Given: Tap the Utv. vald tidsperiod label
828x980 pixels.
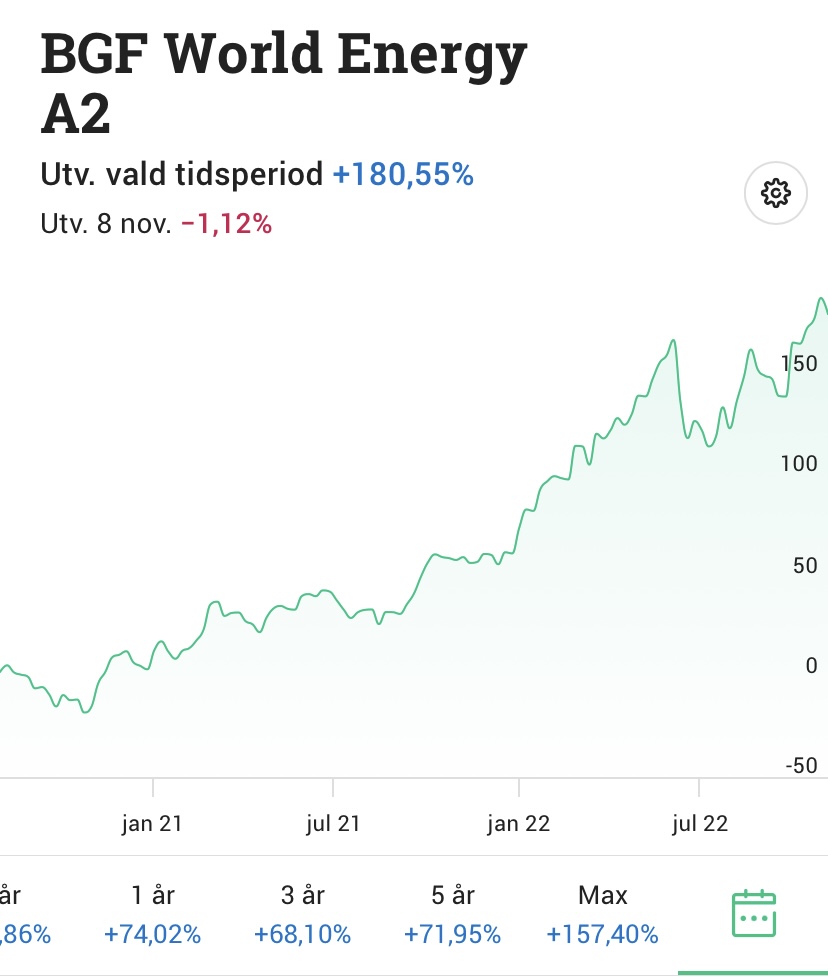Looking at the screenshot, I should [x=182, y=175].
